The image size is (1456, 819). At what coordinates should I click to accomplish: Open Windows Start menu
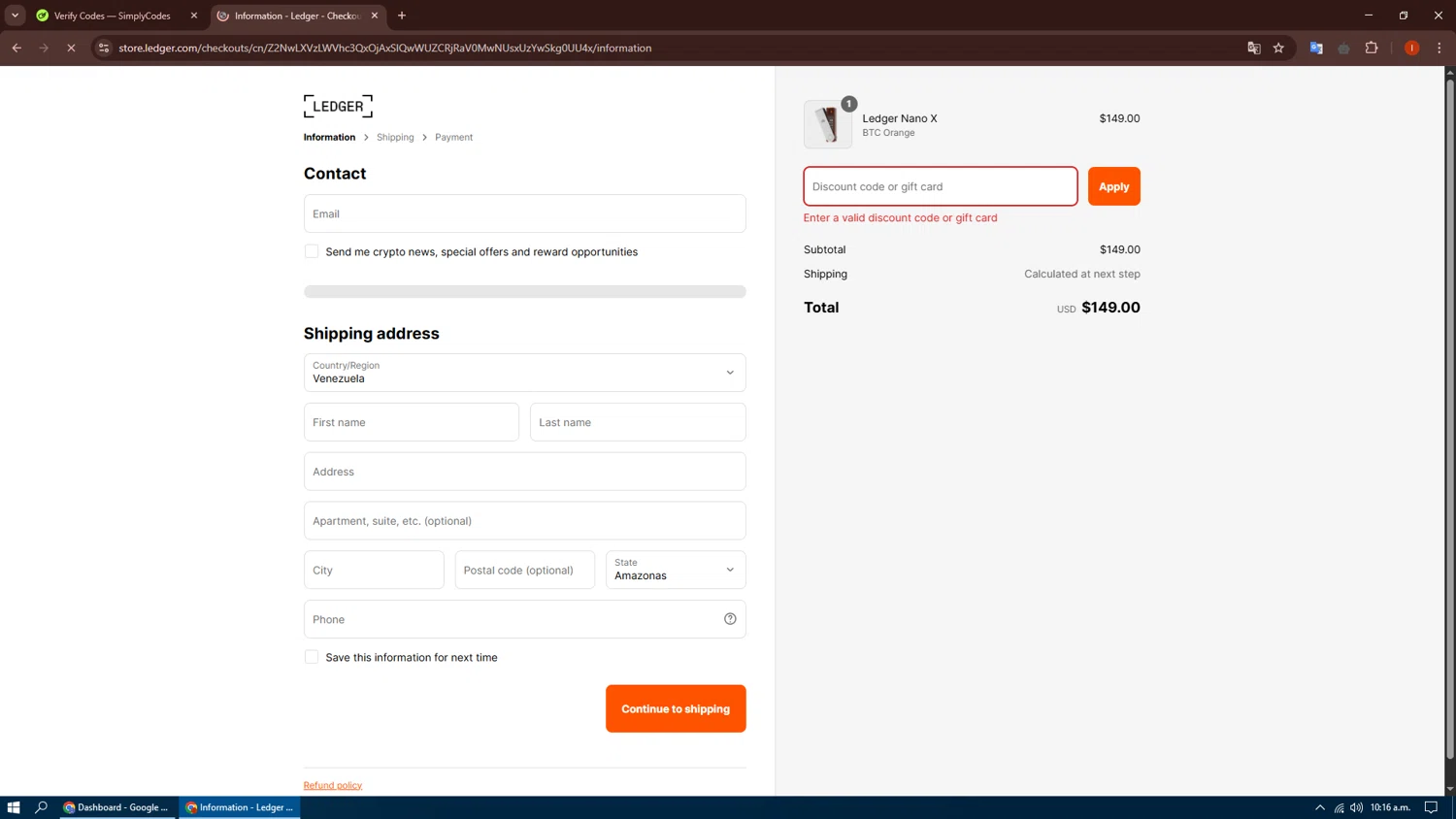coord(14,807)
